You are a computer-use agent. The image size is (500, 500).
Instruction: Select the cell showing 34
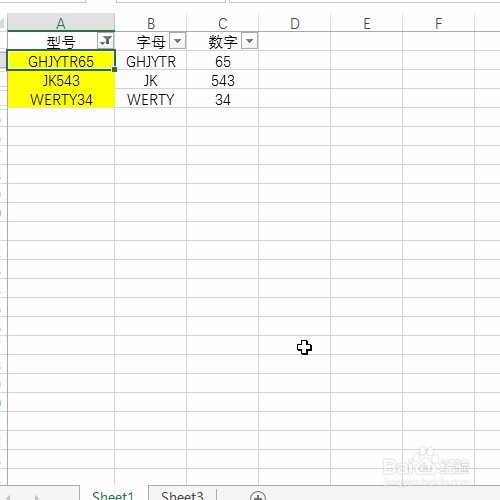point(223,99)
